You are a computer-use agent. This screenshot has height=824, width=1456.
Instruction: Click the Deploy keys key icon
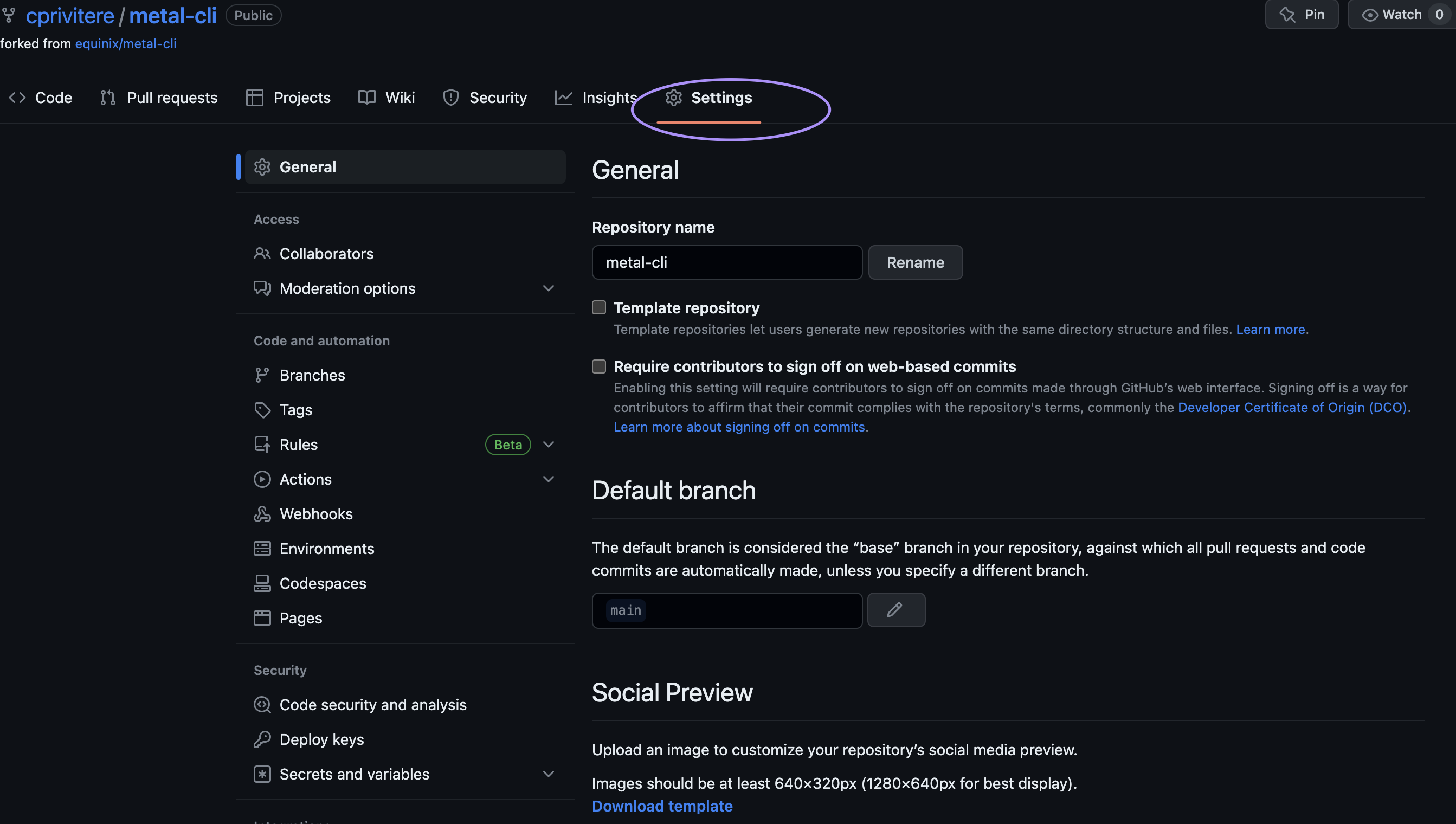point(262,739)
